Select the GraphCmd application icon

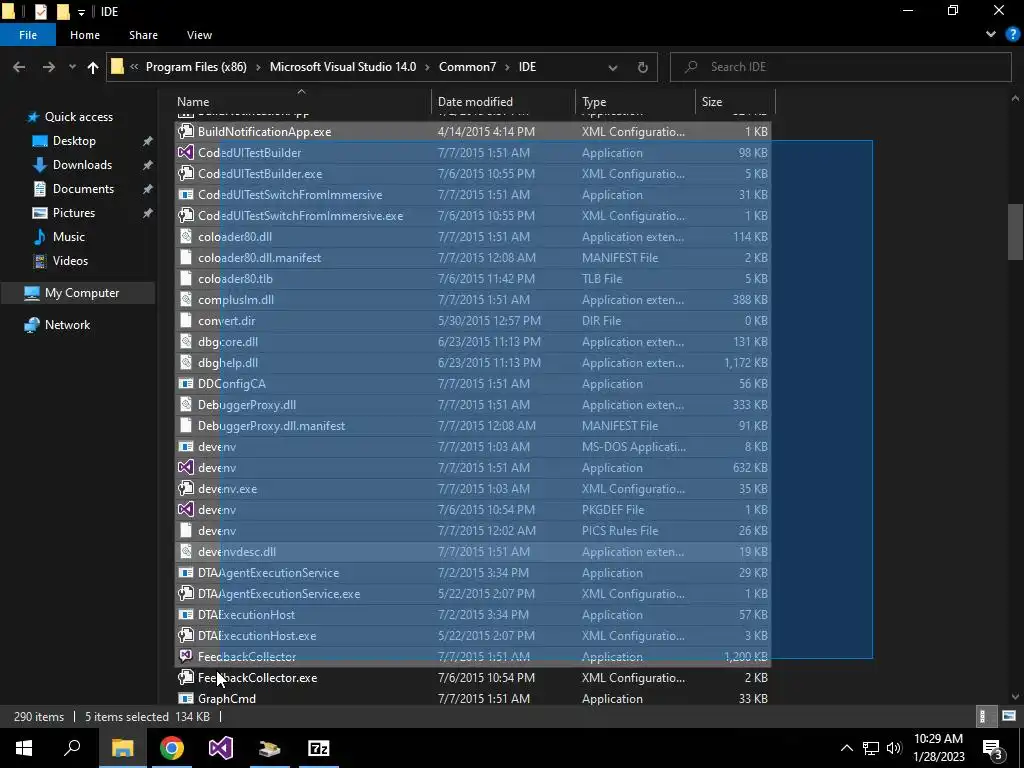[185, 698]
